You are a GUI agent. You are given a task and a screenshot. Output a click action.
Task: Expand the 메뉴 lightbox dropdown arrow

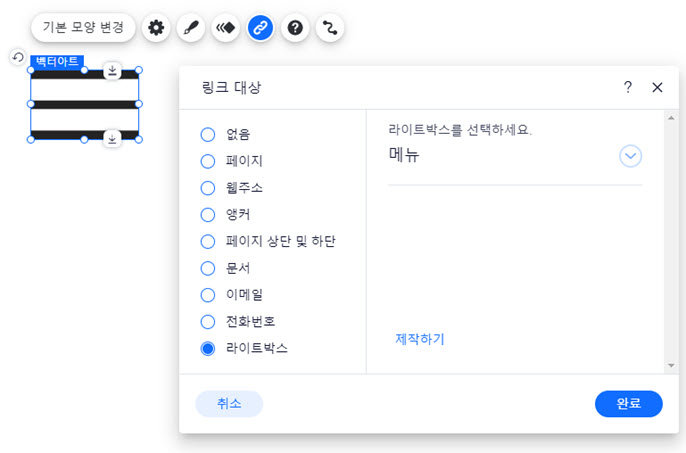point(630,156)
